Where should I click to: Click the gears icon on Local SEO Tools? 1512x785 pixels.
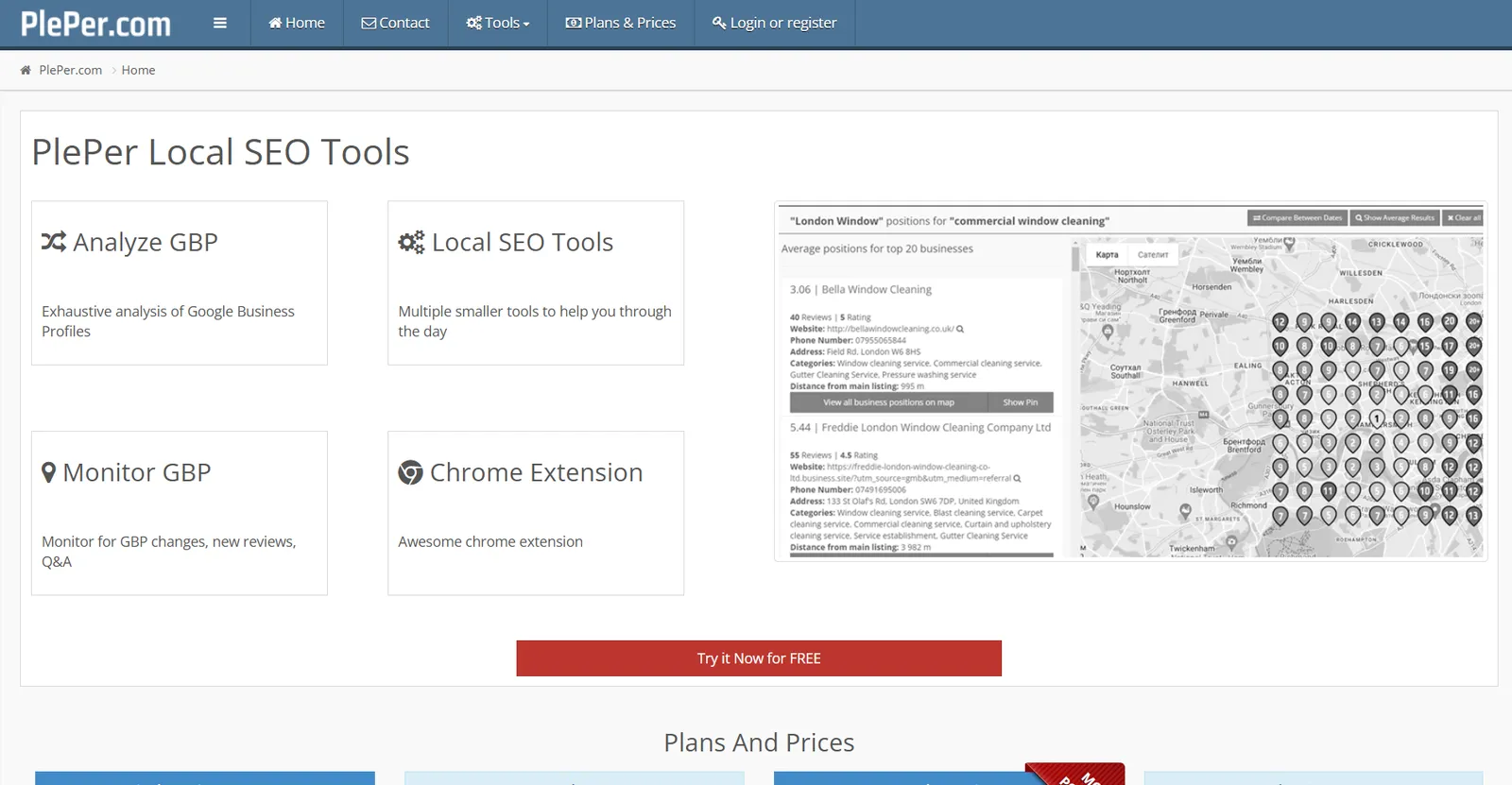pos(411,242)
